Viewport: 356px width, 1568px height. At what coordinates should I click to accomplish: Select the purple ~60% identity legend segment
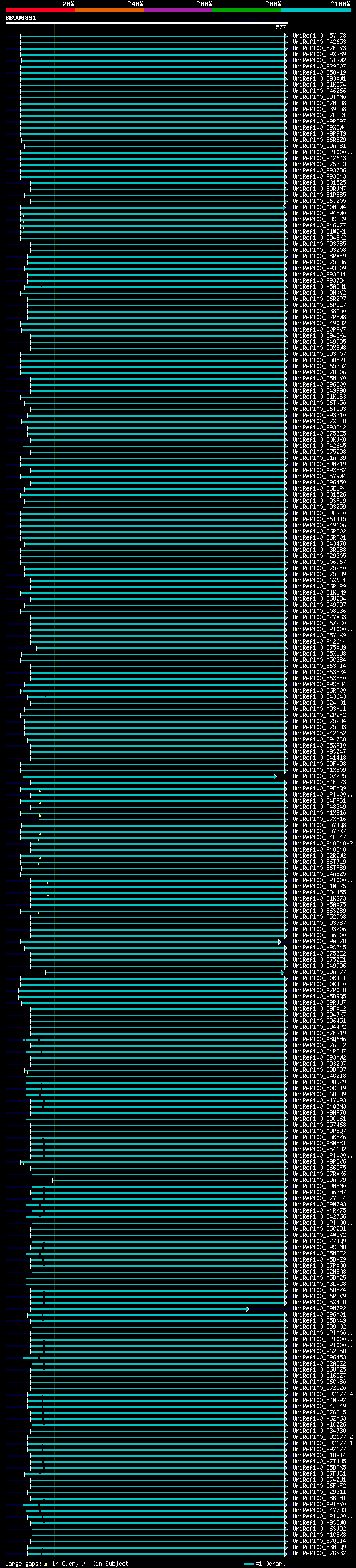tap(179, 10)
